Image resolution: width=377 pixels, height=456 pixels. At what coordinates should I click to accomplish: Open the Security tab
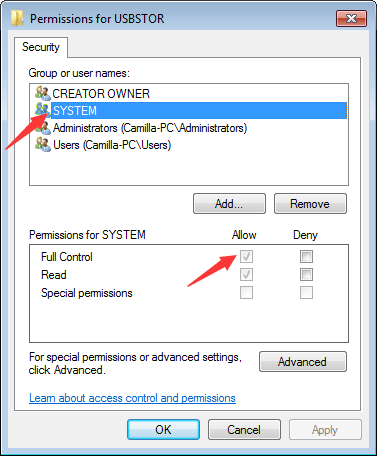point(41,47)
